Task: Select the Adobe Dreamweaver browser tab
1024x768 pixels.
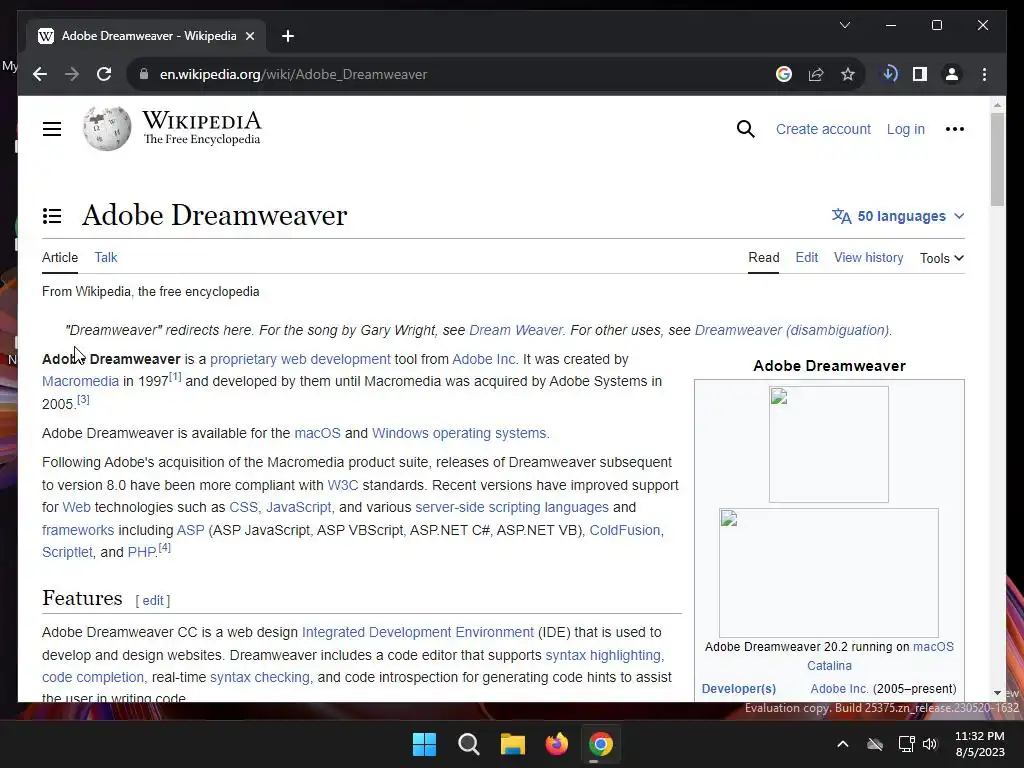Action: 146,36
